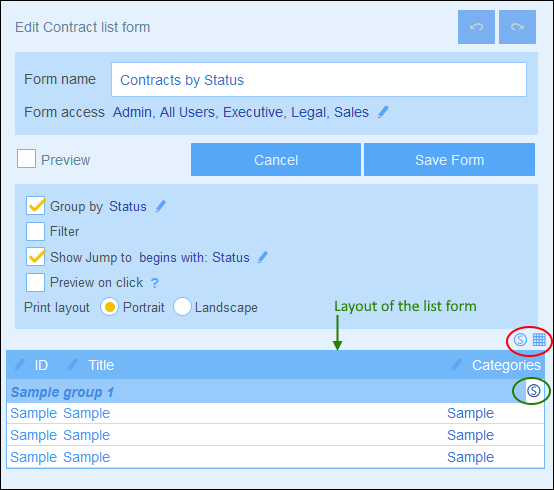
Task: Edit Group by Status pencil icon
Action: click(x=161, y=206)
